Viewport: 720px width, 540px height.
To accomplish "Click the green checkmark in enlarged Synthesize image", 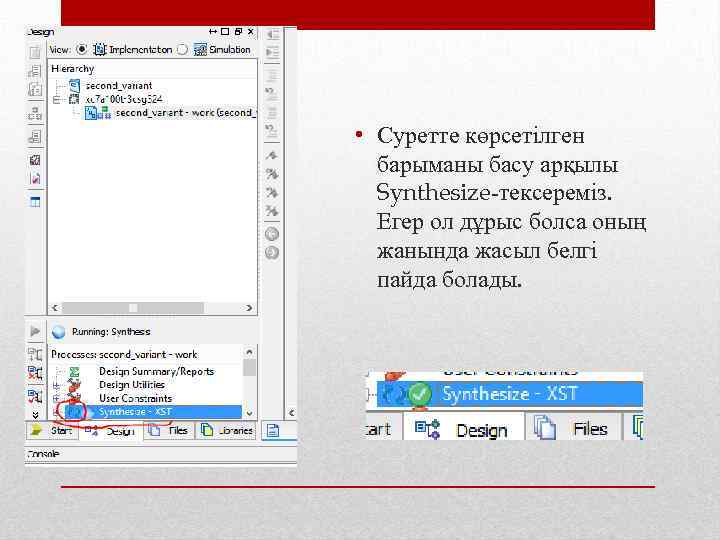I will 419,394.
